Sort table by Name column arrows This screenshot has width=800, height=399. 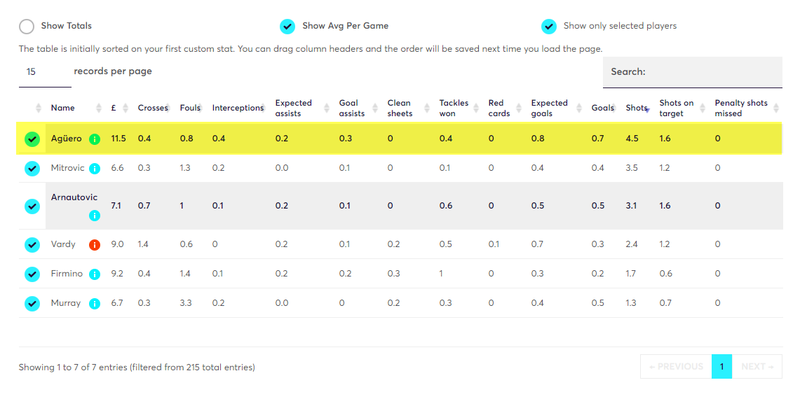99,108
